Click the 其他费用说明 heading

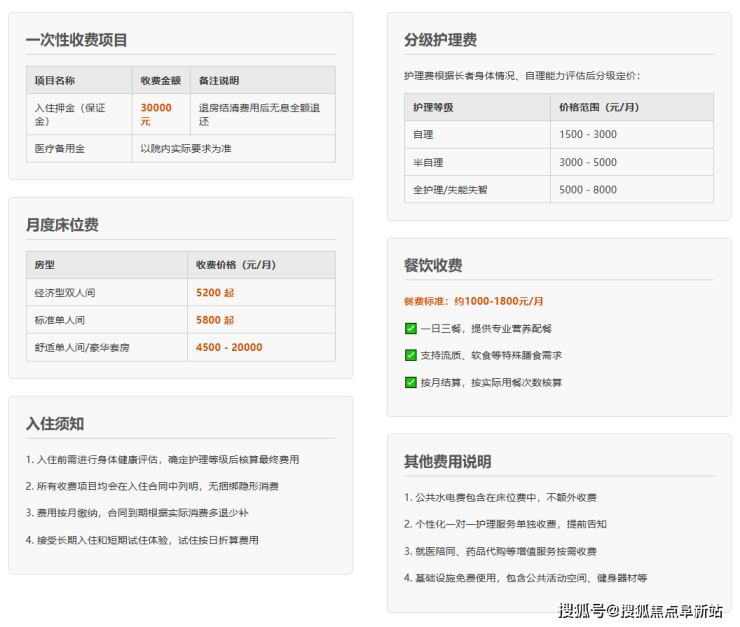pos(447,461)
